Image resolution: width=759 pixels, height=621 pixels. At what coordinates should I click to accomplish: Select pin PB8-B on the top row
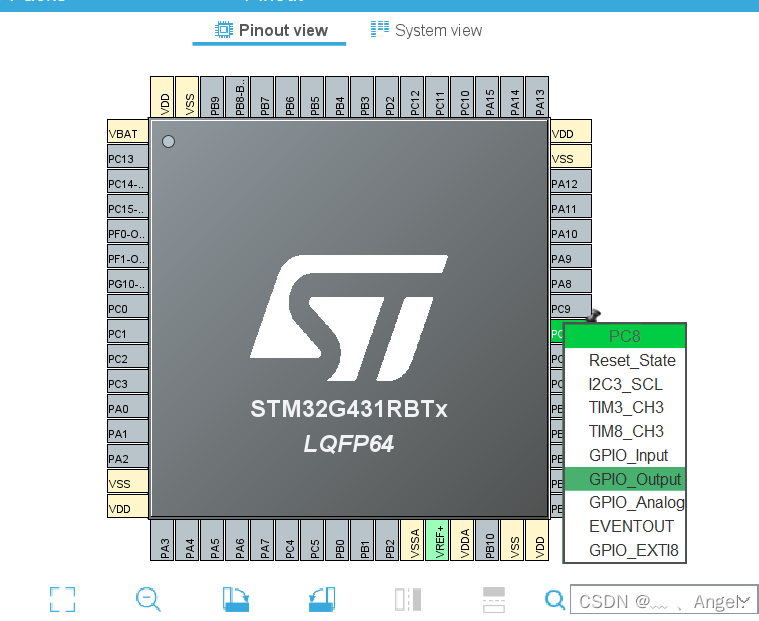[237, 97]
